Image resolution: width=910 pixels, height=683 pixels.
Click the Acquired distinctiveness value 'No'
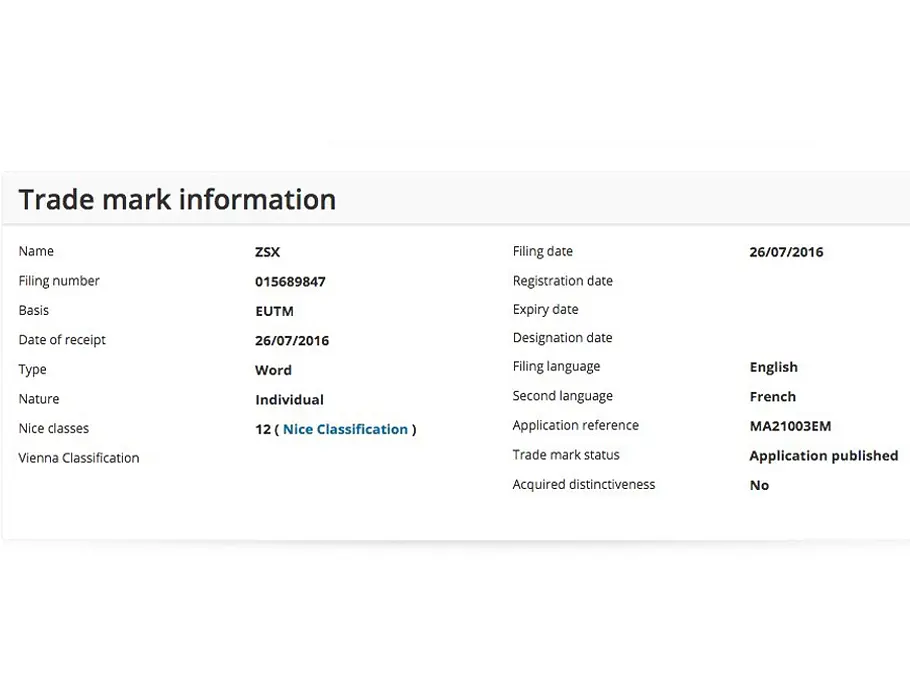coord(759,486)
